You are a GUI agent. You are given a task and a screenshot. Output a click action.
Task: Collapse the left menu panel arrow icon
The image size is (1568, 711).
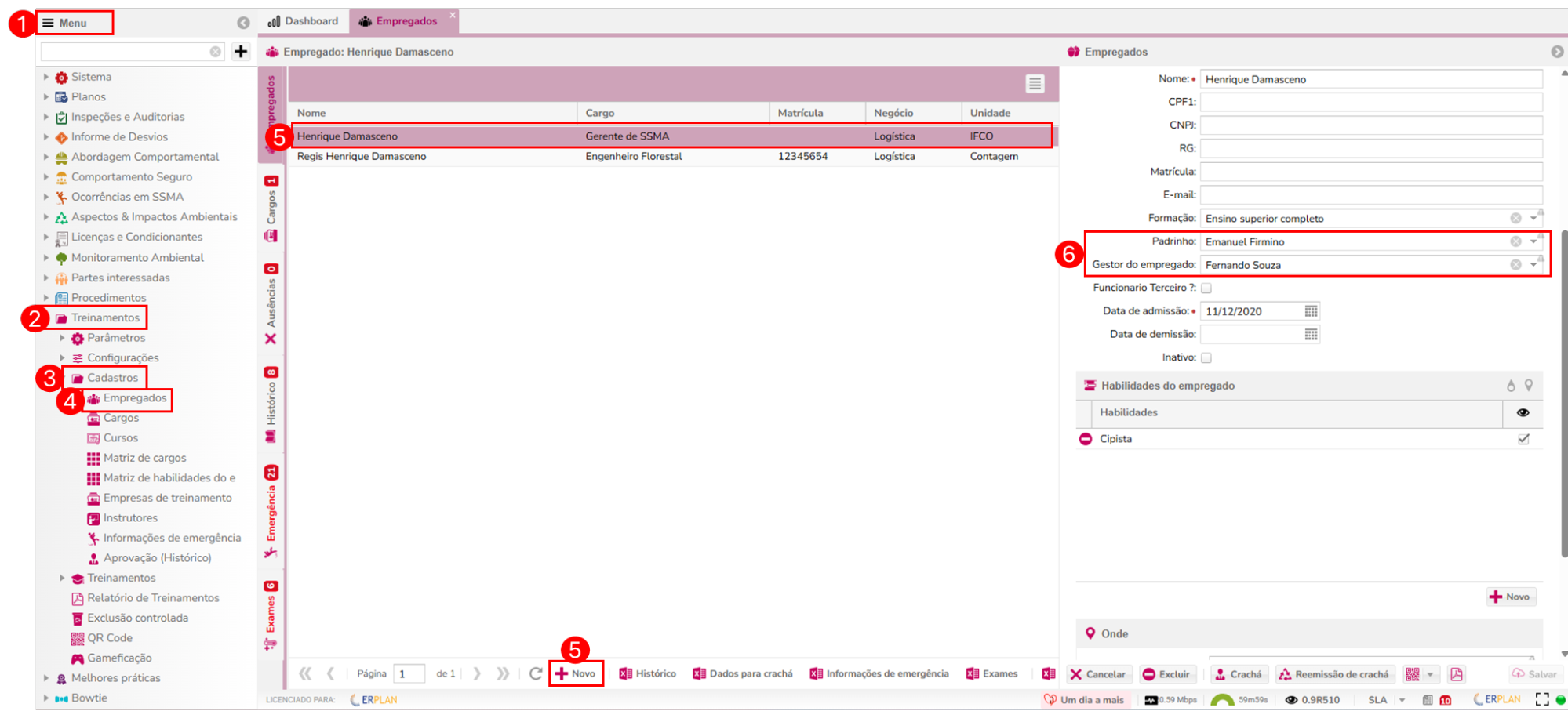[x=243, y=23]
